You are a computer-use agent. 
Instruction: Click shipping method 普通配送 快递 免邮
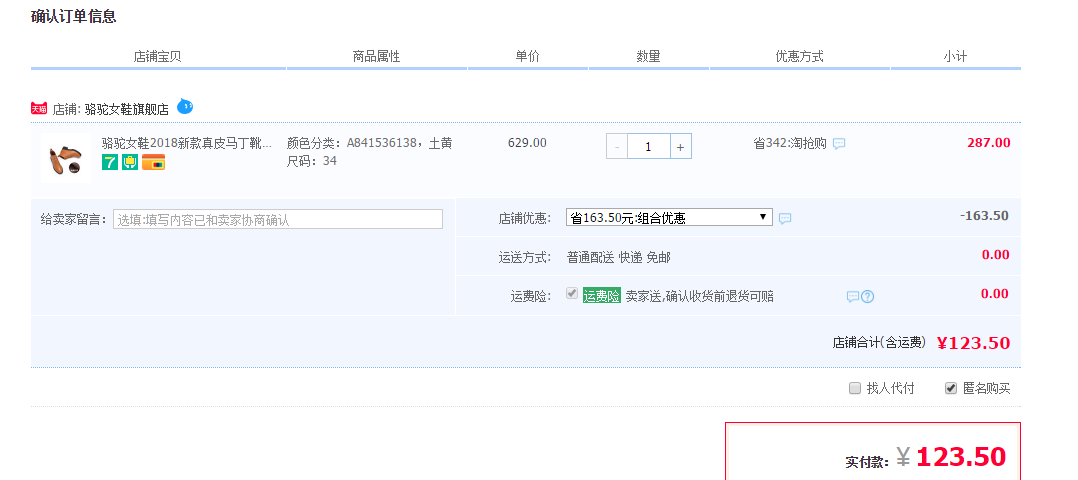click(x=618, y=257)
